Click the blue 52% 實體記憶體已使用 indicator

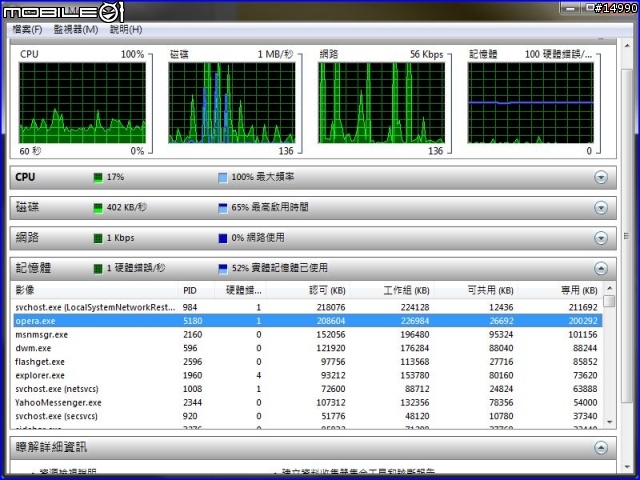223,269
